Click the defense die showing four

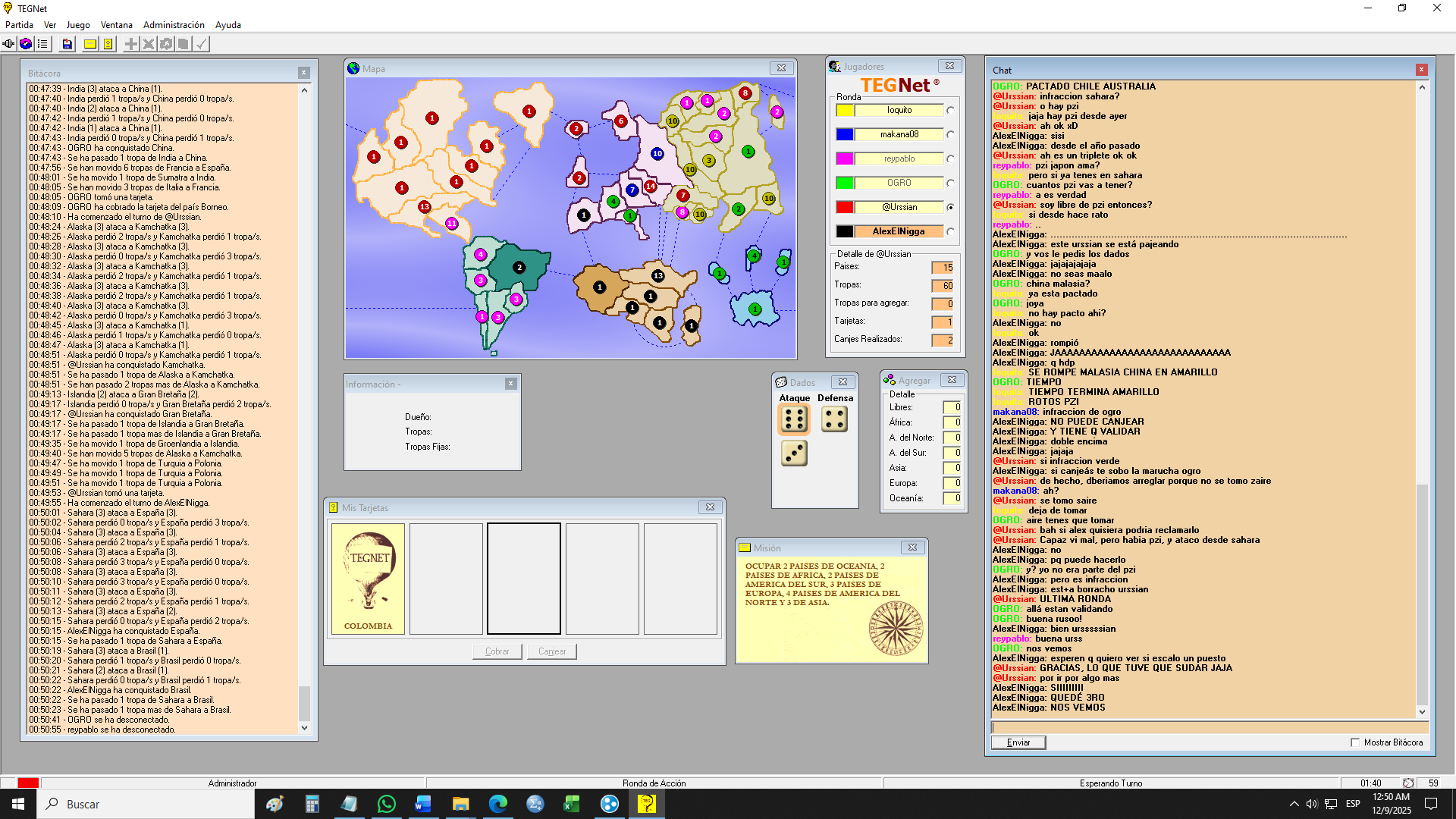(x=834, y=419)
